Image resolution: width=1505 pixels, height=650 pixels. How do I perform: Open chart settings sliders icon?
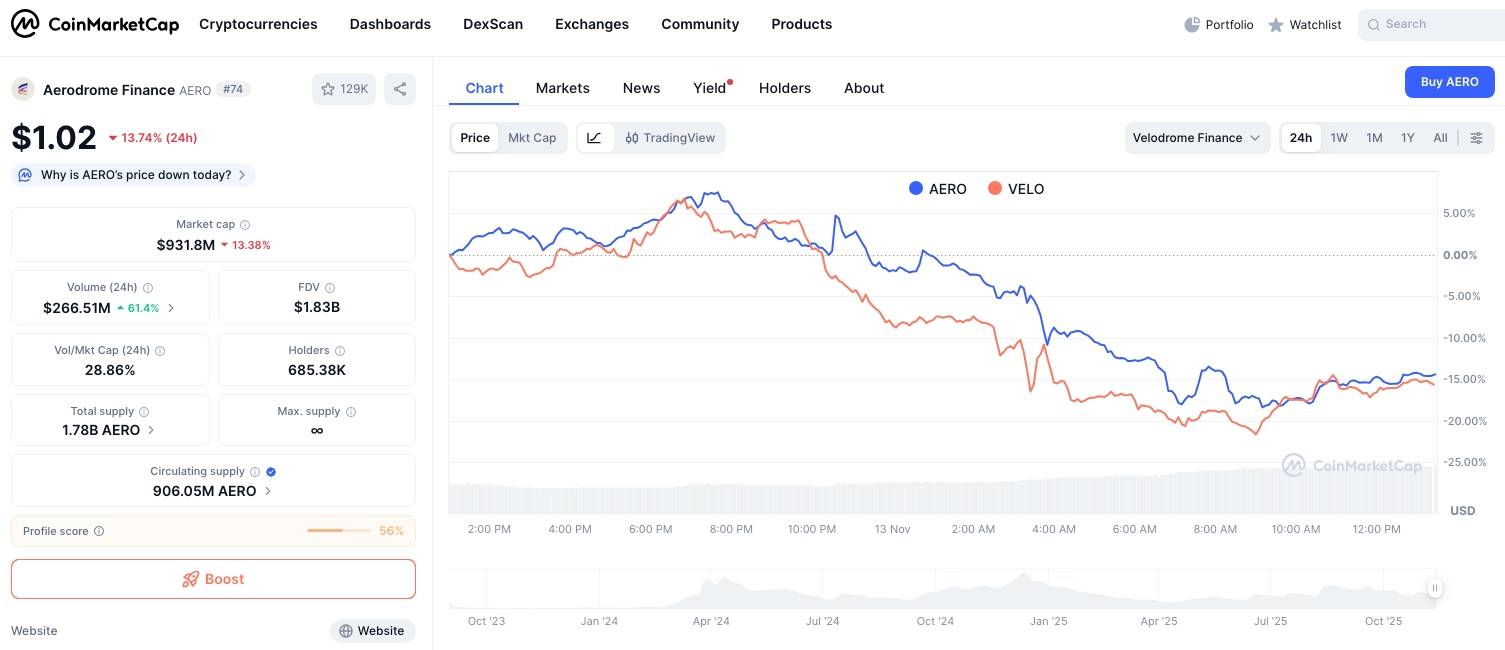pos(1476,138)
